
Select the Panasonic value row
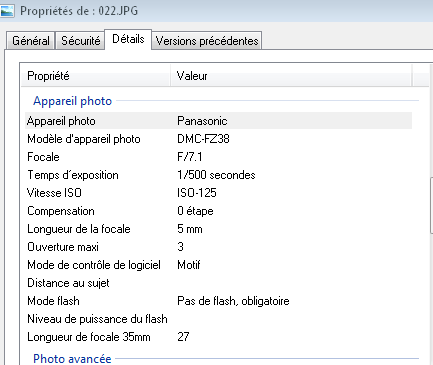(219, 121)
